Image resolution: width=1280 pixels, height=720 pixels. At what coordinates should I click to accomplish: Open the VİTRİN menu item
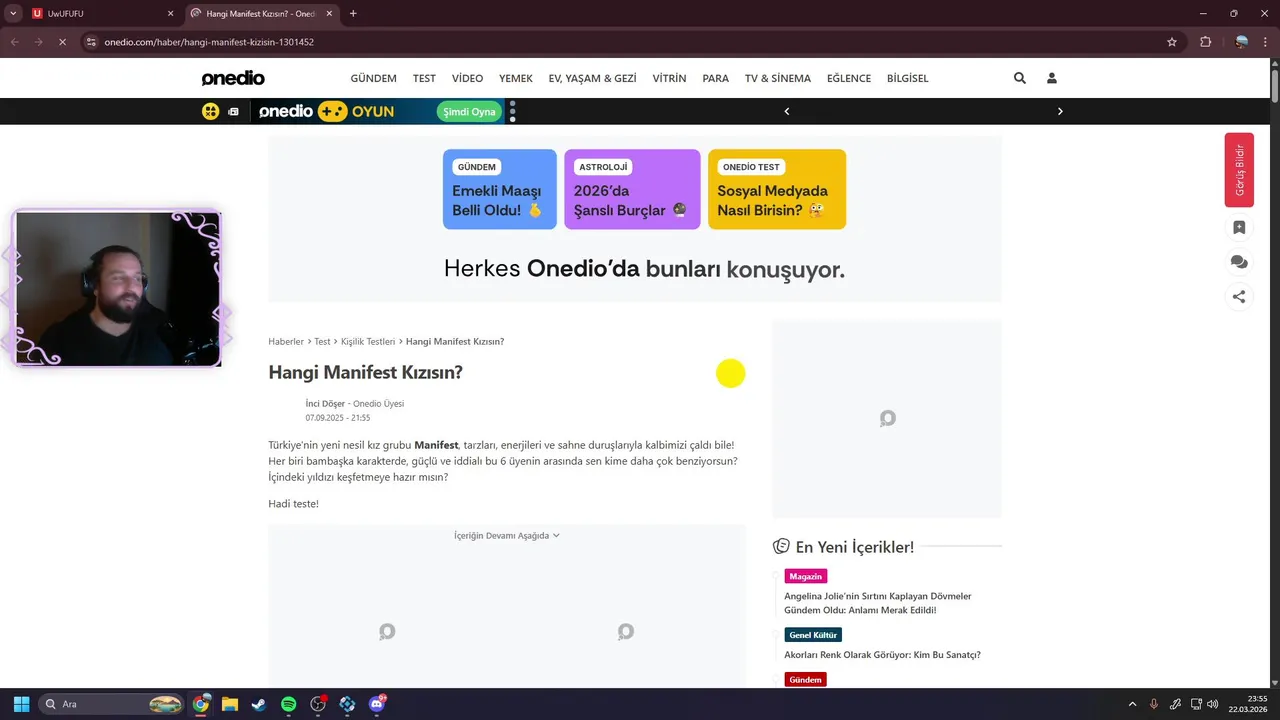click(x=669, y=78)
